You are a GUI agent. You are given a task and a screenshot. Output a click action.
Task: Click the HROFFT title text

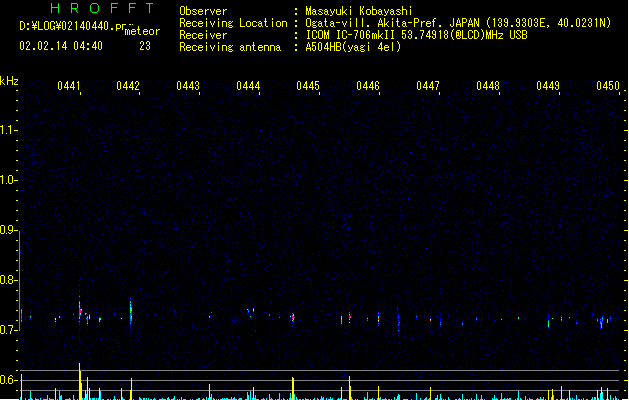pyautogui.click(x=102, y=8)
